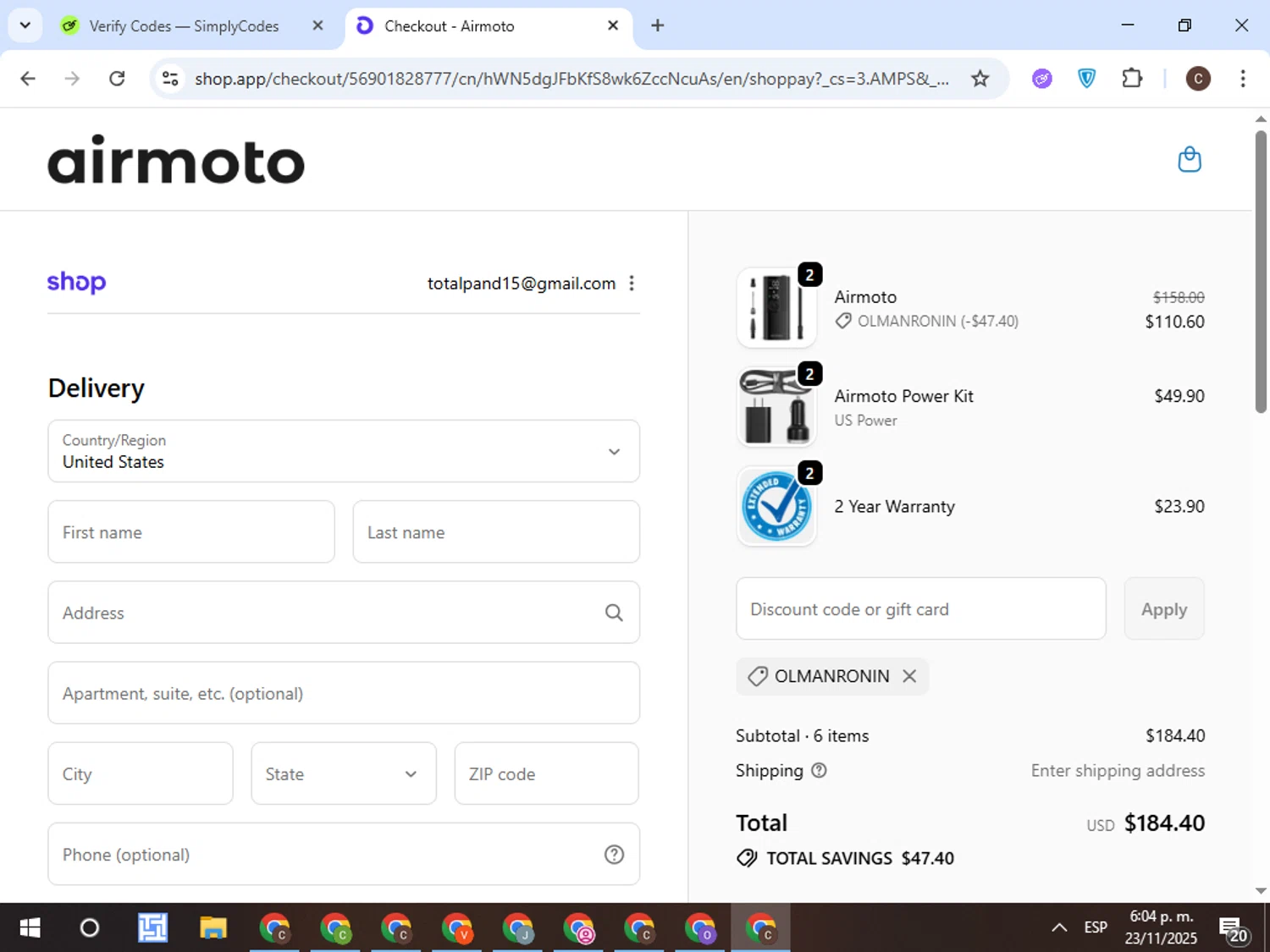1270x952 pixels.
Task: Click the Airmoto Power Kit name
Action: pyautogui.click(x=903, y=396)
